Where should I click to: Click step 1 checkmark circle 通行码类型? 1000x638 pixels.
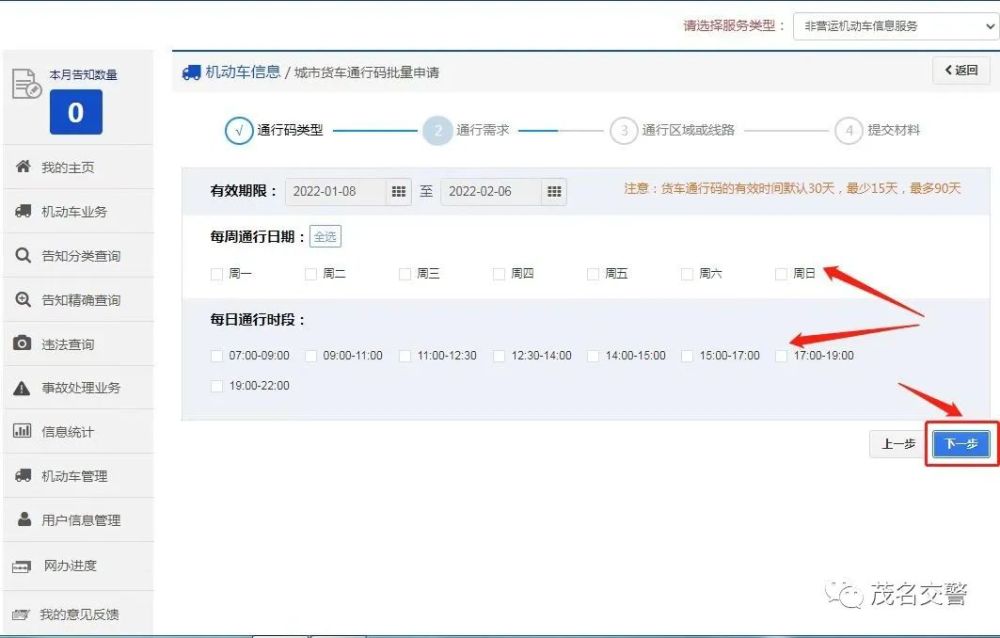[x=239, y=130]
